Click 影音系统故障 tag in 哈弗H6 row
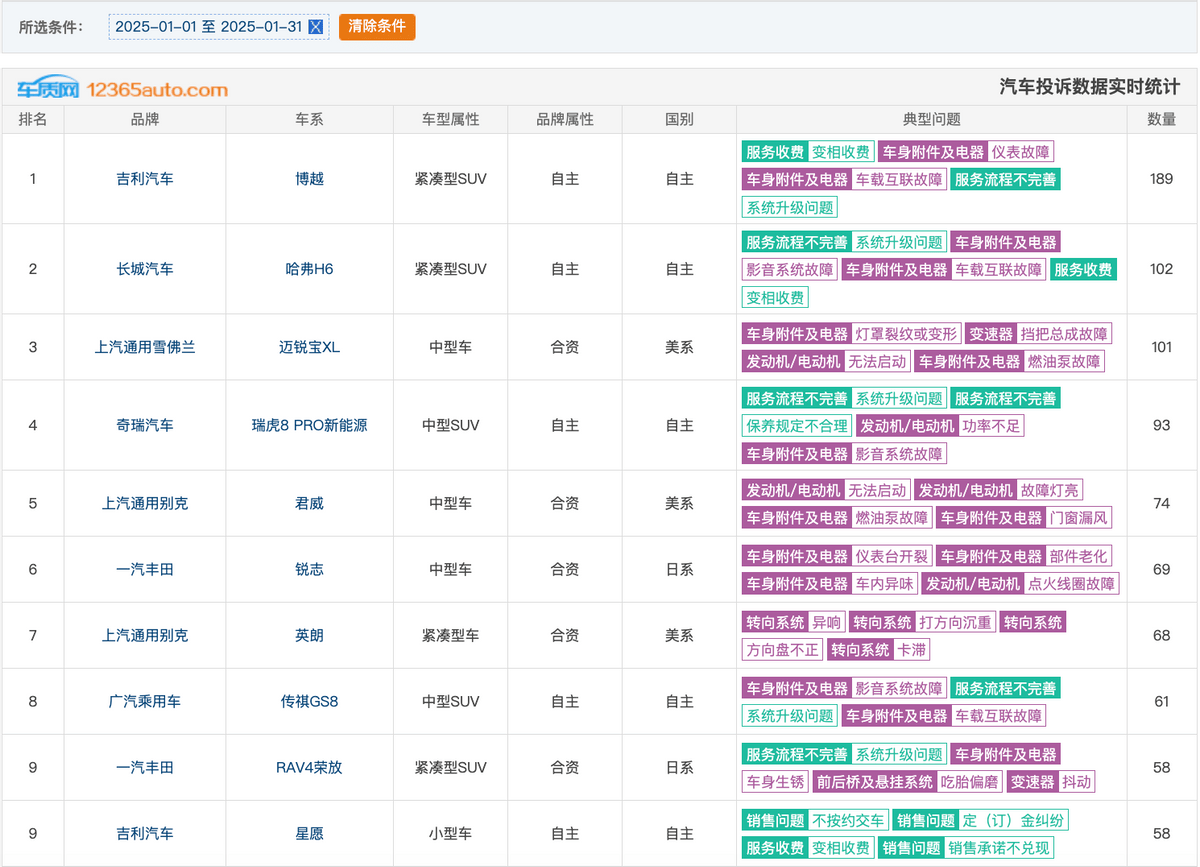Image resolution: width=1200 pixels, height=867 pixels. [789, 270]
